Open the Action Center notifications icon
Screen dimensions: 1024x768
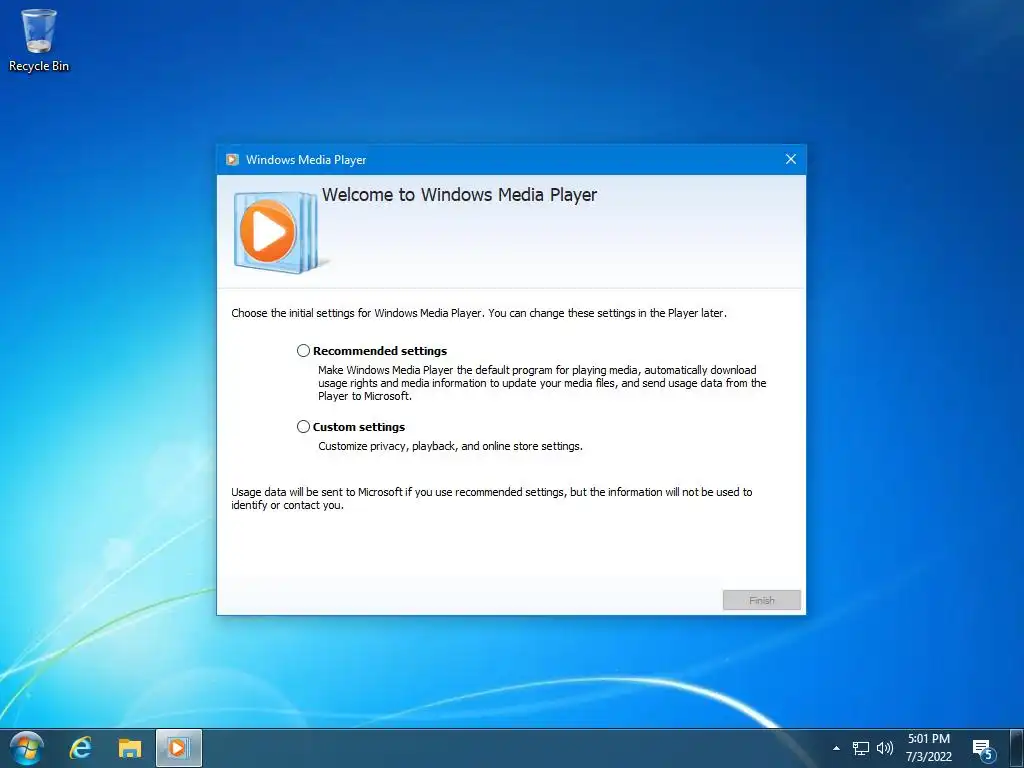click(984, 750)
